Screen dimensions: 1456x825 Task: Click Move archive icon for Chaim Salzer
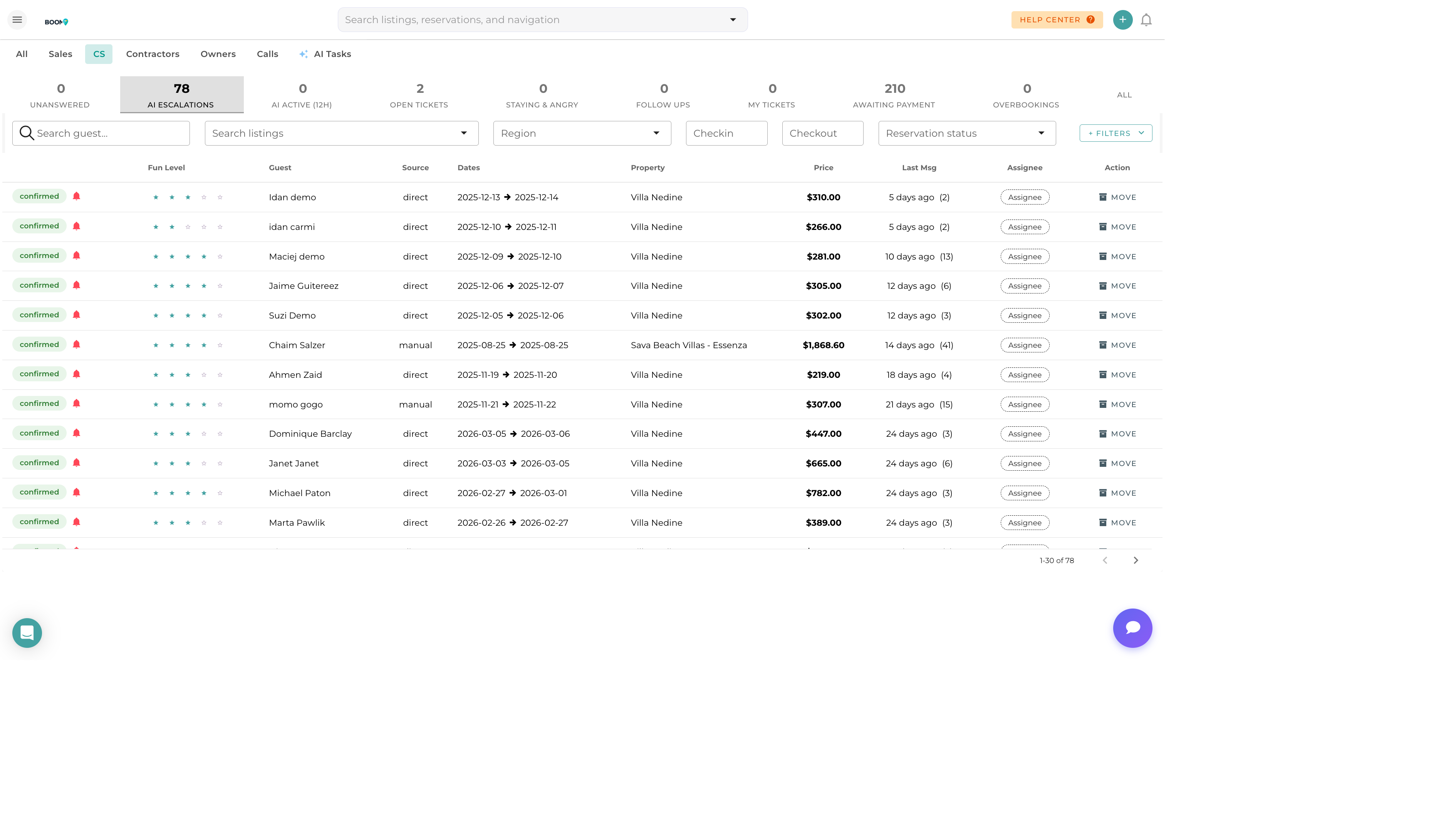[x=1102, y=345]
